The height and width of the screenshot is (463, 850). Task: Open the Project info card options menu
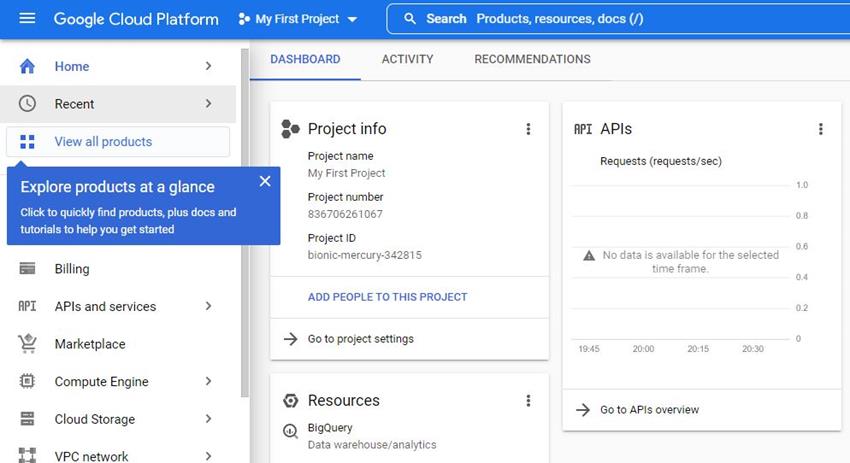pyautogui.click(x=528, y=129)
